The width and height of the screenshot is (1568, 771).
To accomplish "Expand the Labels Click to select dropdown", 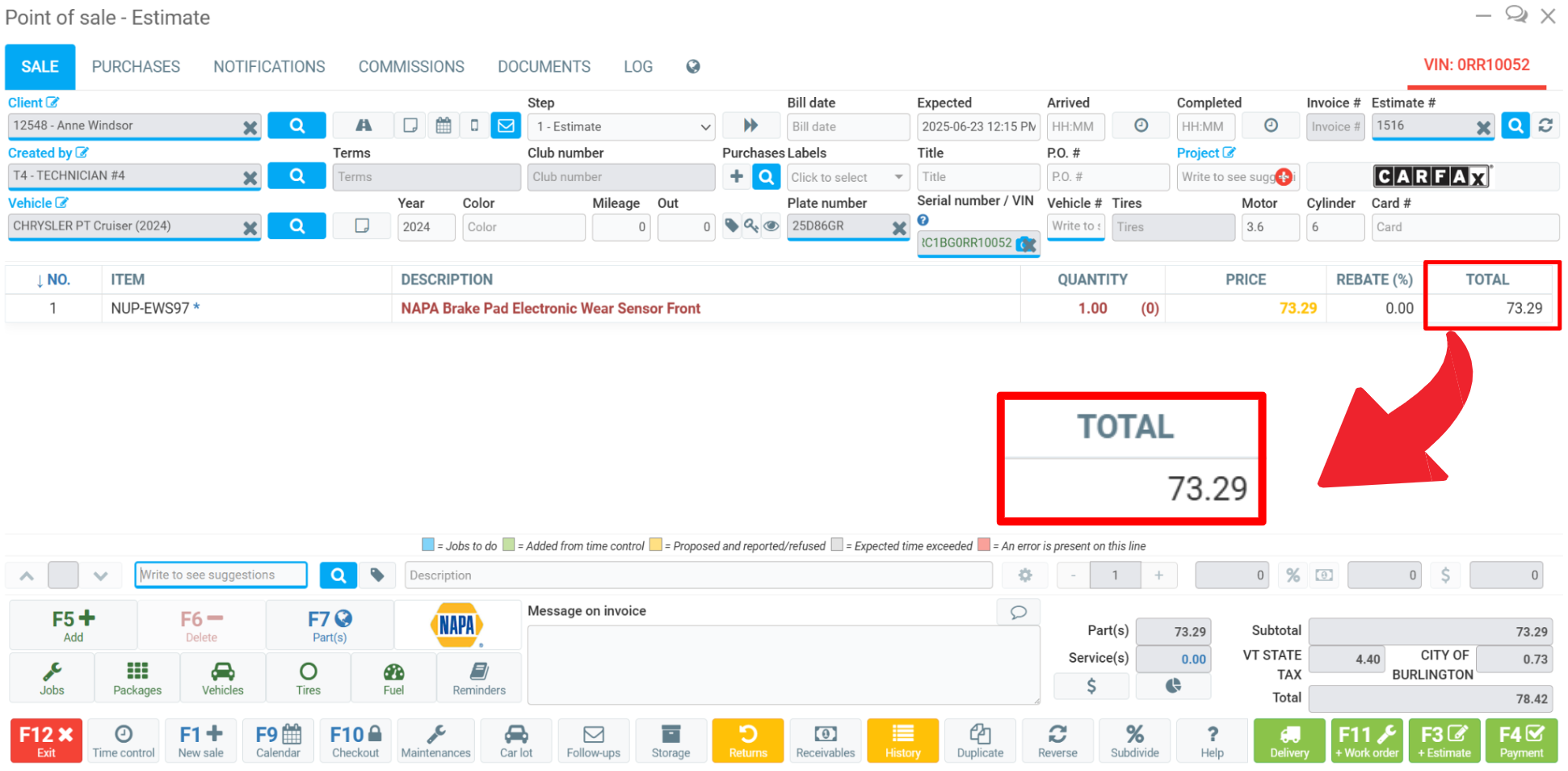I will (x=847, y=177).
